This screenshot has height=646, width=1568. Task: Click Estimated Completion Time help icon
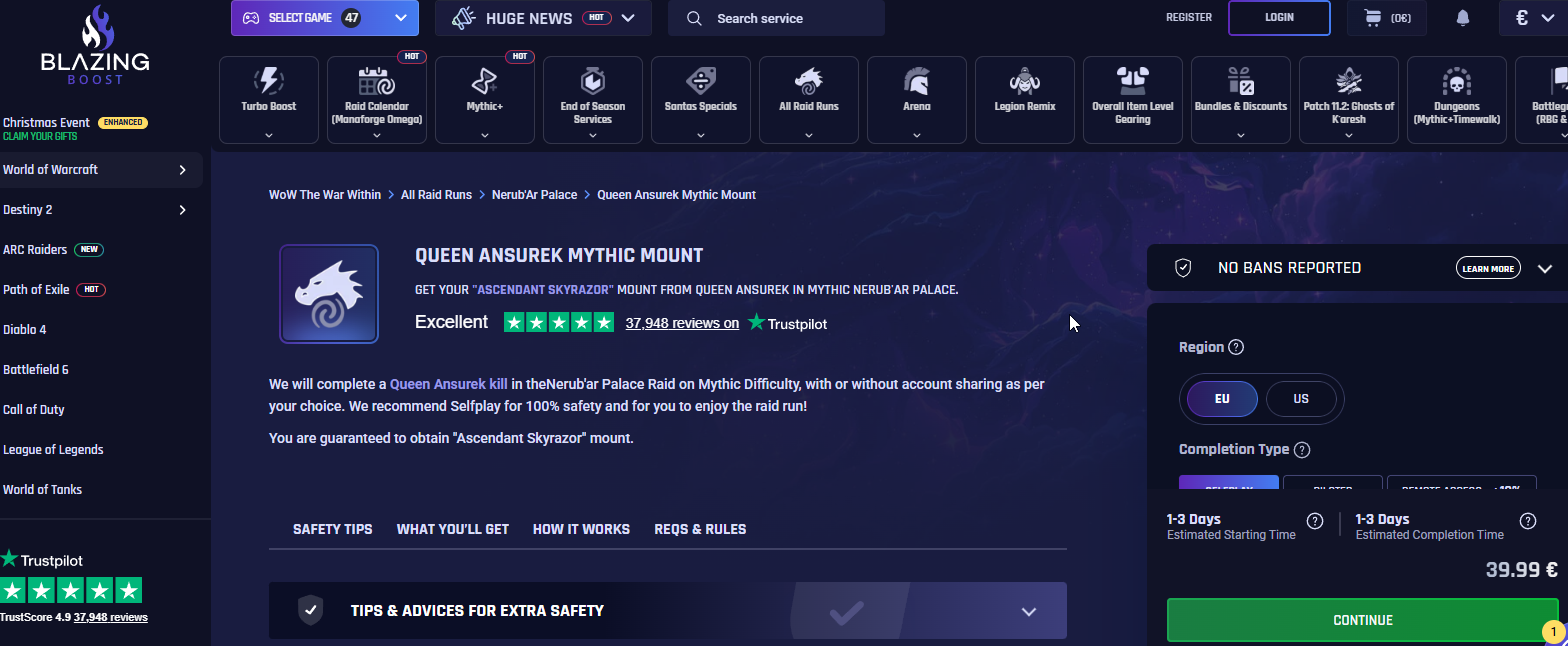tap(1528, 521)
